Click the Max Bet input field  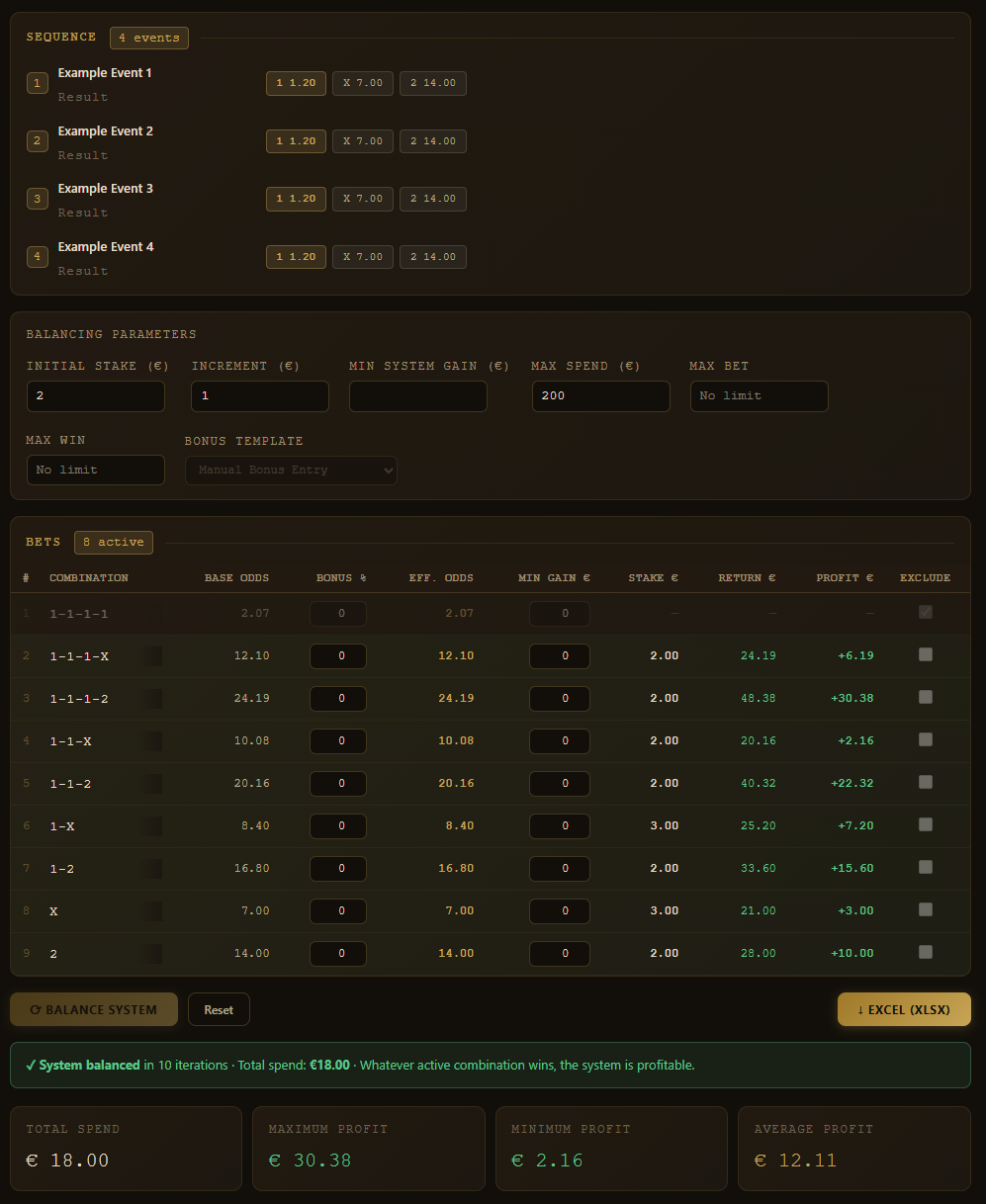point(759,395)
